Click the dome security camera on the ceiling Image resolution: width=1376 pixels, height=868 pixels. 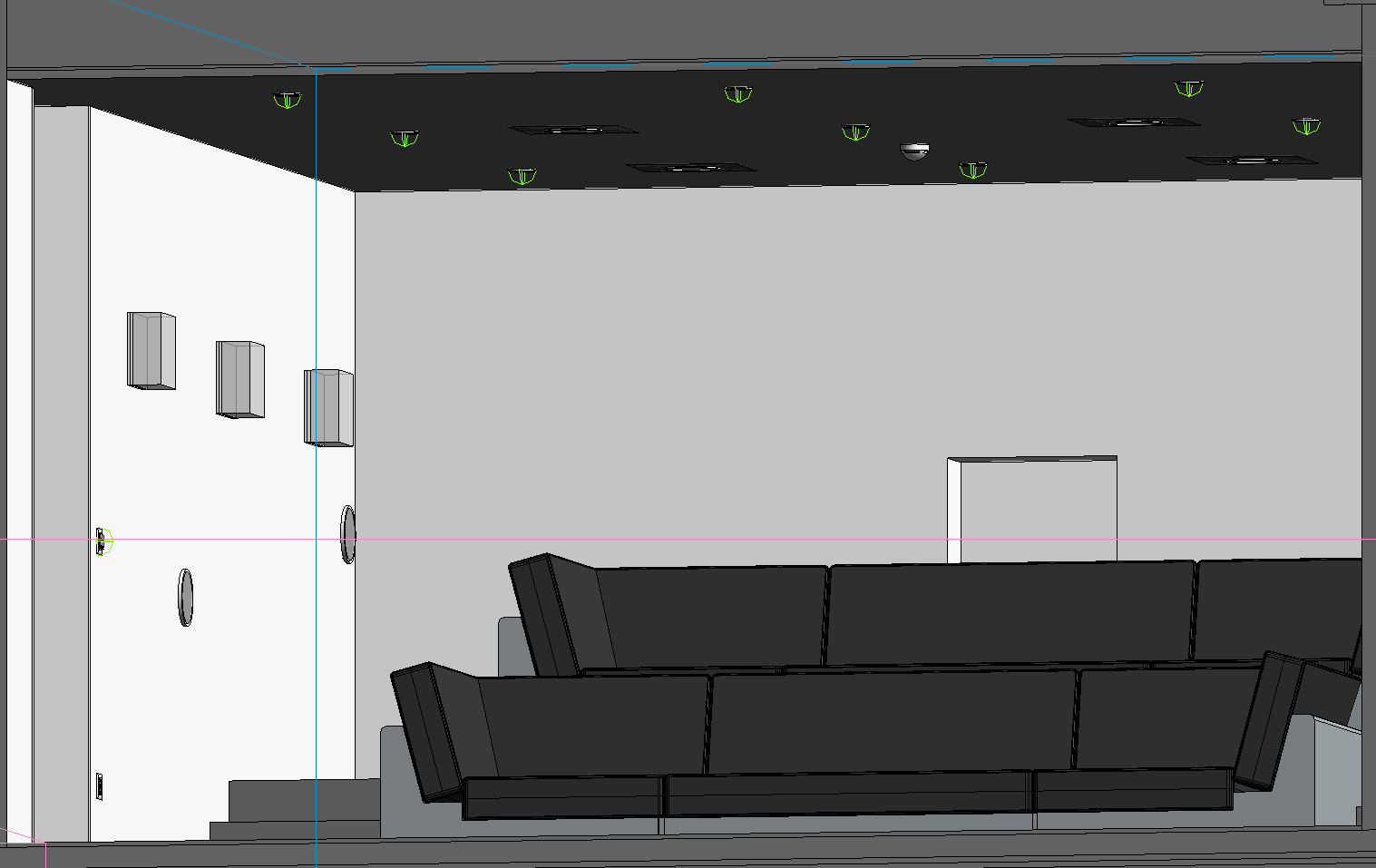click(915, 150)
